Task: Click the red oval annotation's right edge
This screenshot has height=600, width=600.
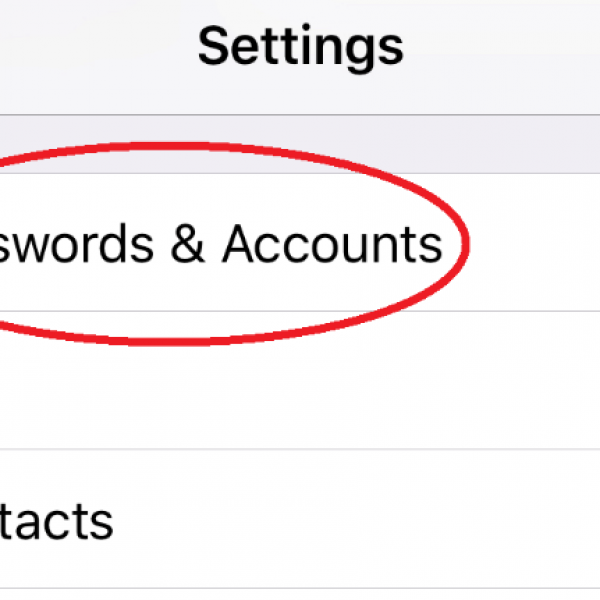Action: click(465, 243)
